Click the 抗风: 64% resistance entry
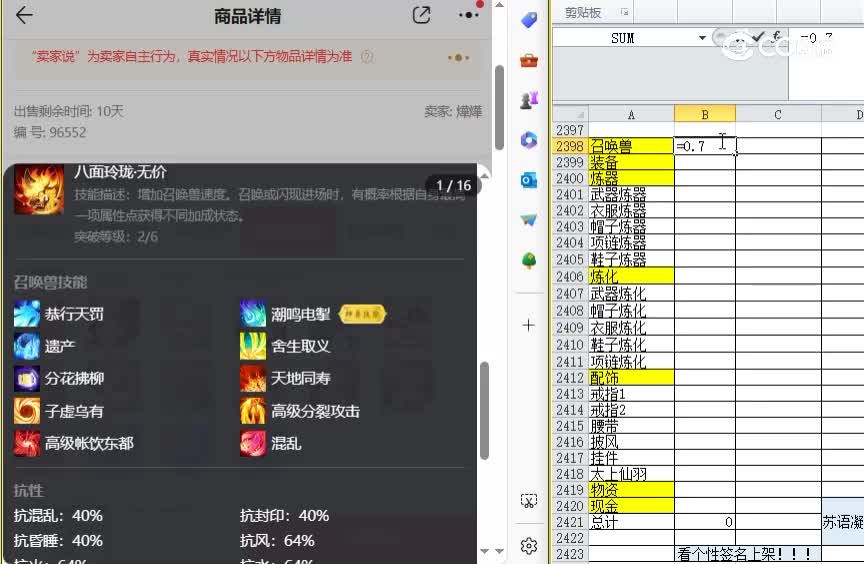This screenshot has height=564, width=864. pyautogui.click(x=277, y=540)
